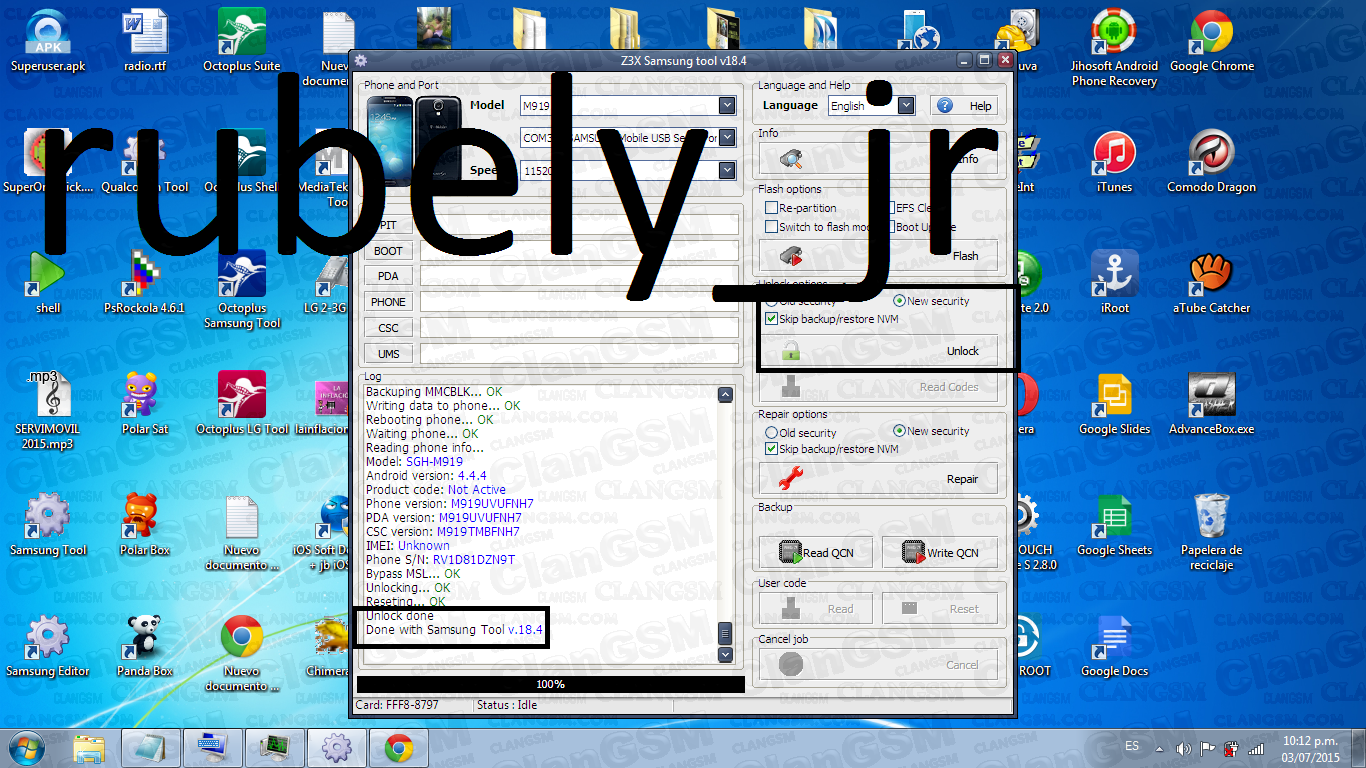This screenshot has height=768, width=1366.
Task: Click log scrollbar down arrow
Action: [x=726, y=655]
